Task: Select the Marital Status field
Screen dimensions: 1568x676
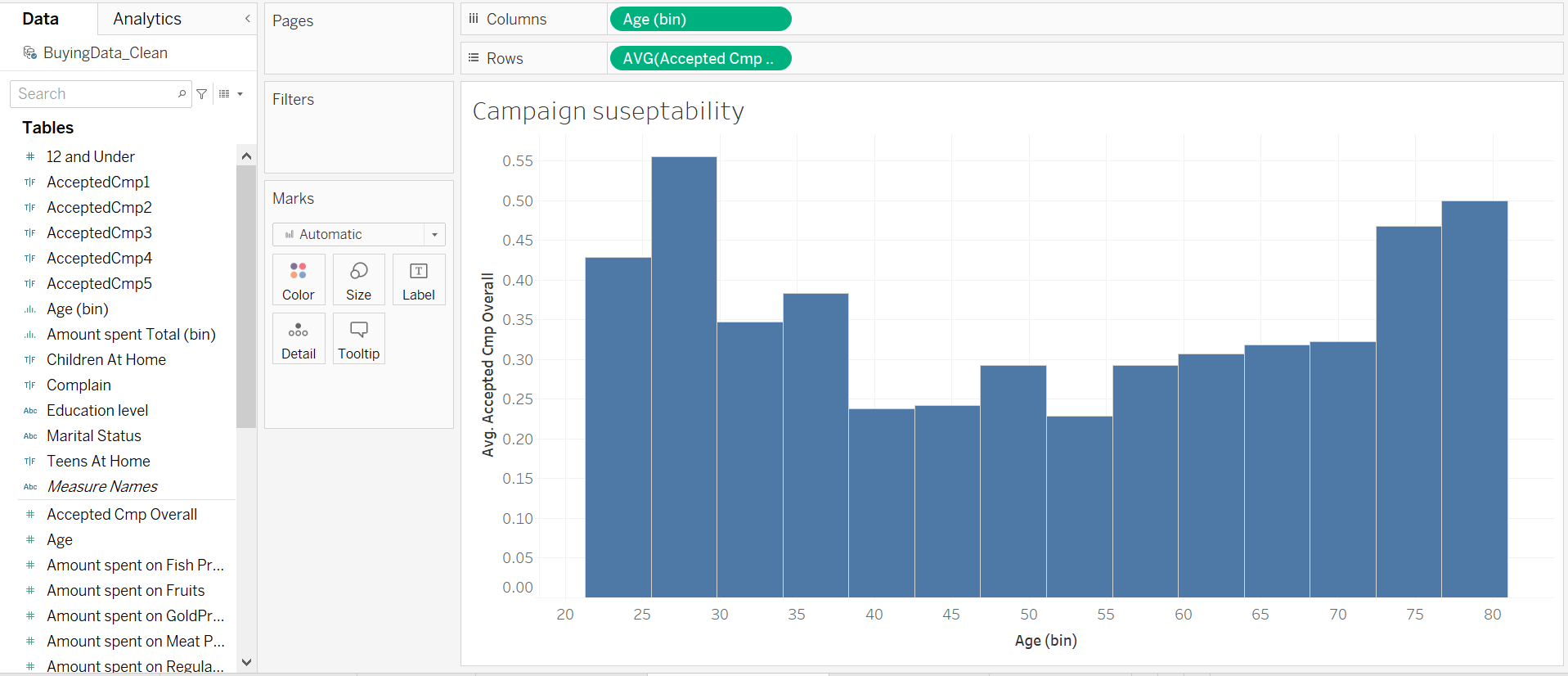Action: point(94,436)
